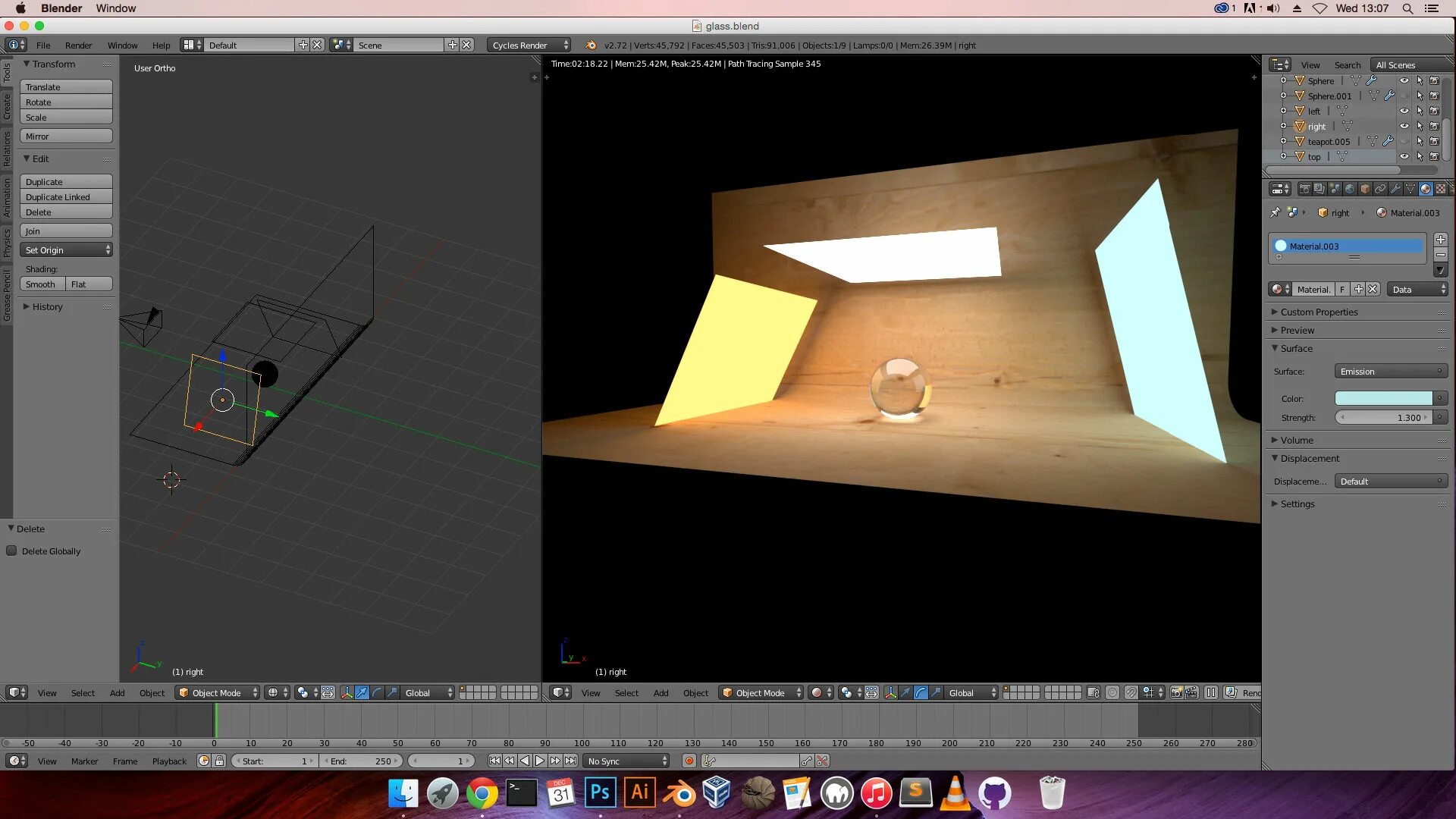Open the Cycles Render engine dropdown
Image resolution: width=1456 pixels, height=819 pixels.
coord(529,45)
